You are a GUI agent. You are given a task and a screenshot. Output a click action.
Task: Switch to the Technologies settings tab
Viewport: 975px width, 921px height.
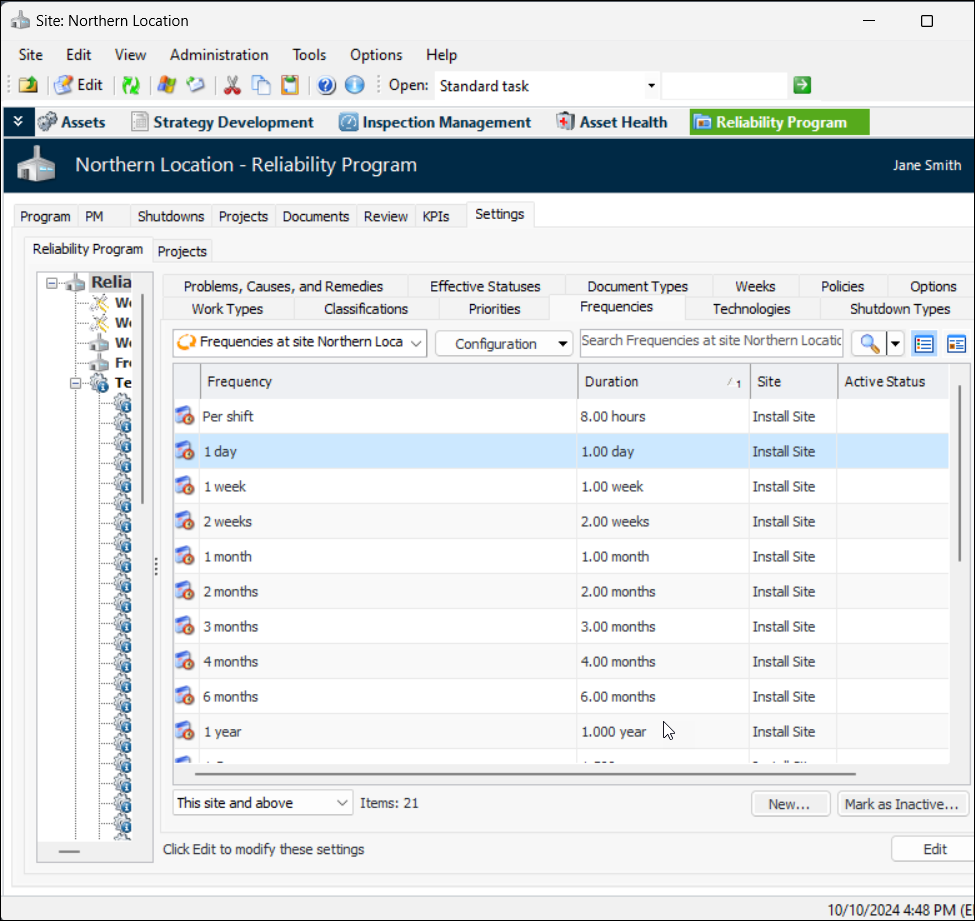pos(751,309)
